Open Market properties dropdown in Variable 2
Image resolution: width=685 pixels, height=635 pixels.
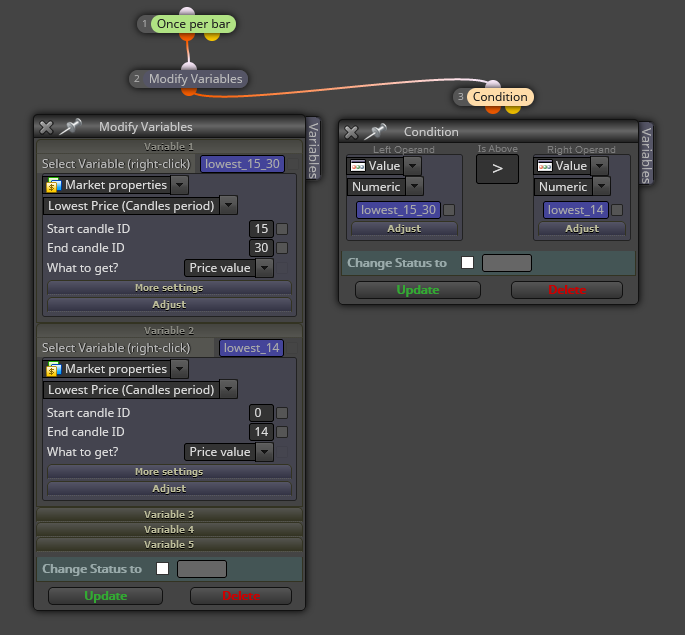[179, 369]
